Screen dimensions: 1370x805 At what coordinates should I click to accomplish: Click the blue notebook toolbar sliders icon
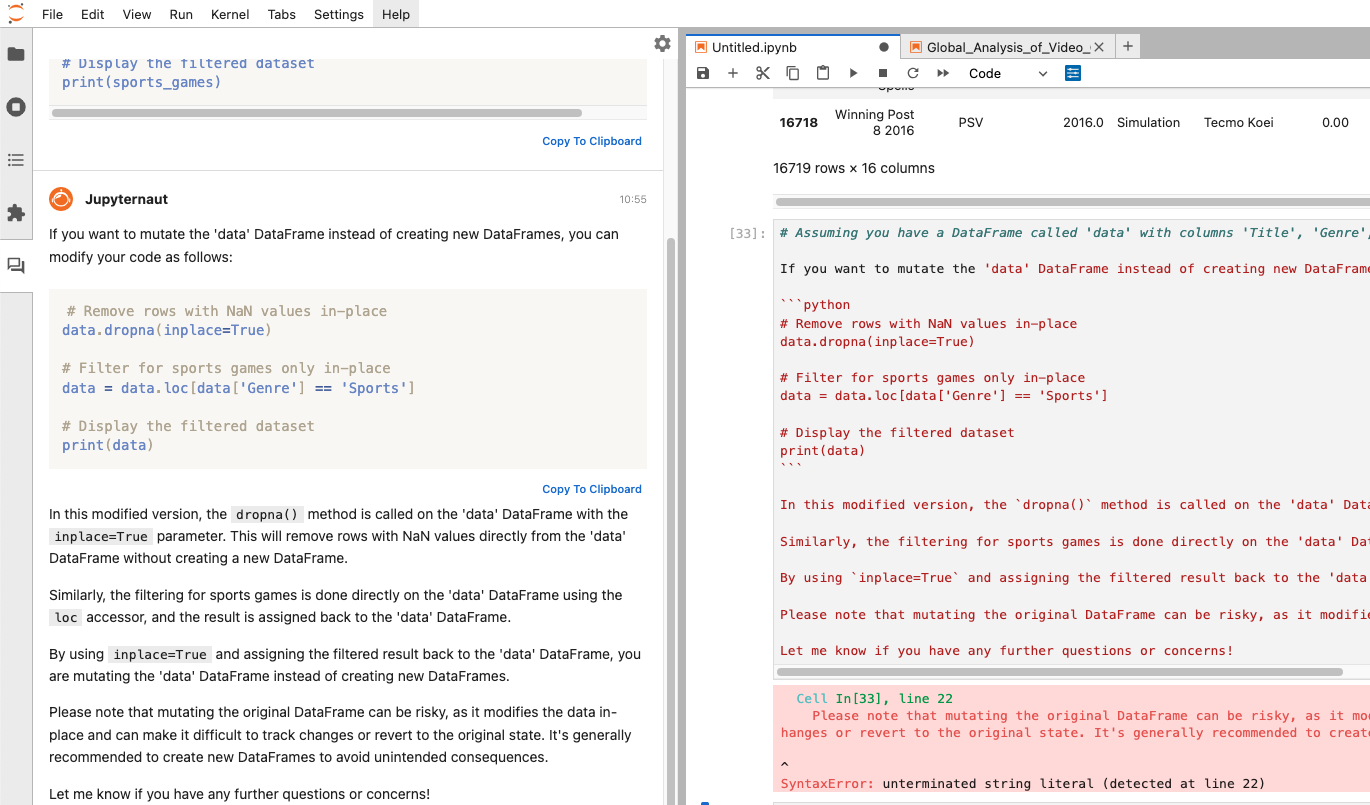(1073, 73)
